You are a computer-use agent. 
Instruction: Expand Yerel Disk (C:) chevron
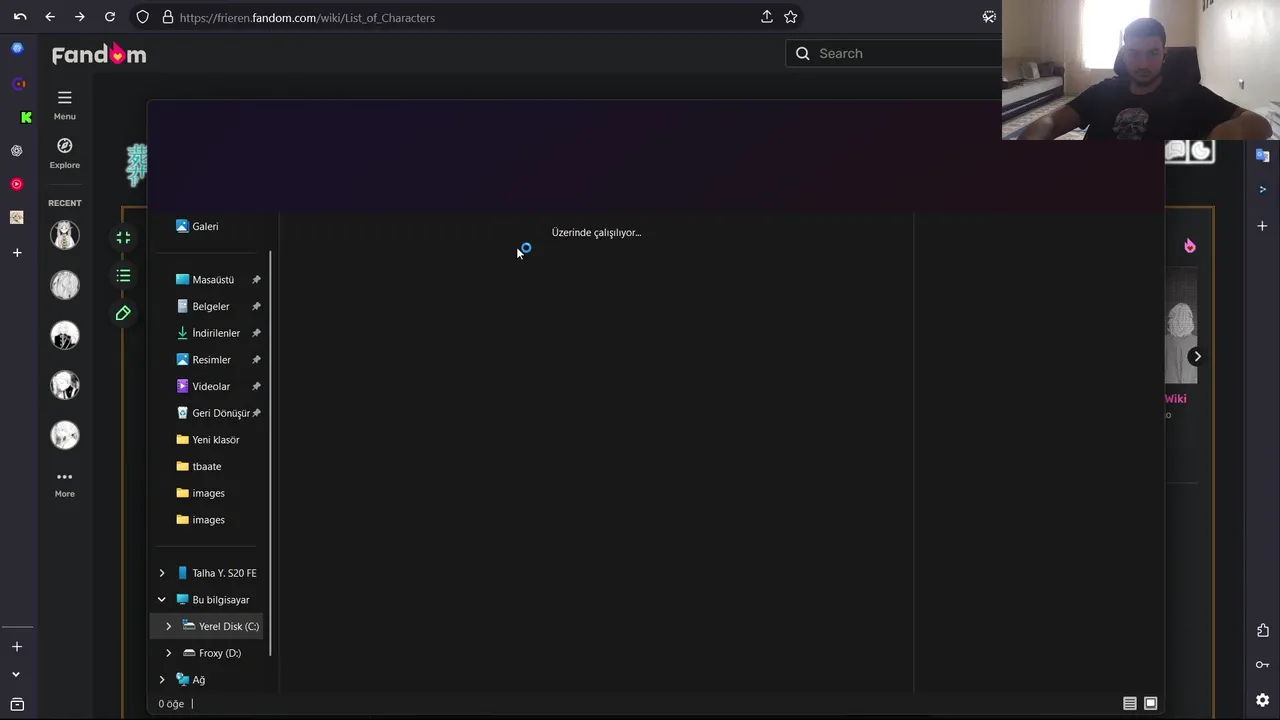click(168, 627)
